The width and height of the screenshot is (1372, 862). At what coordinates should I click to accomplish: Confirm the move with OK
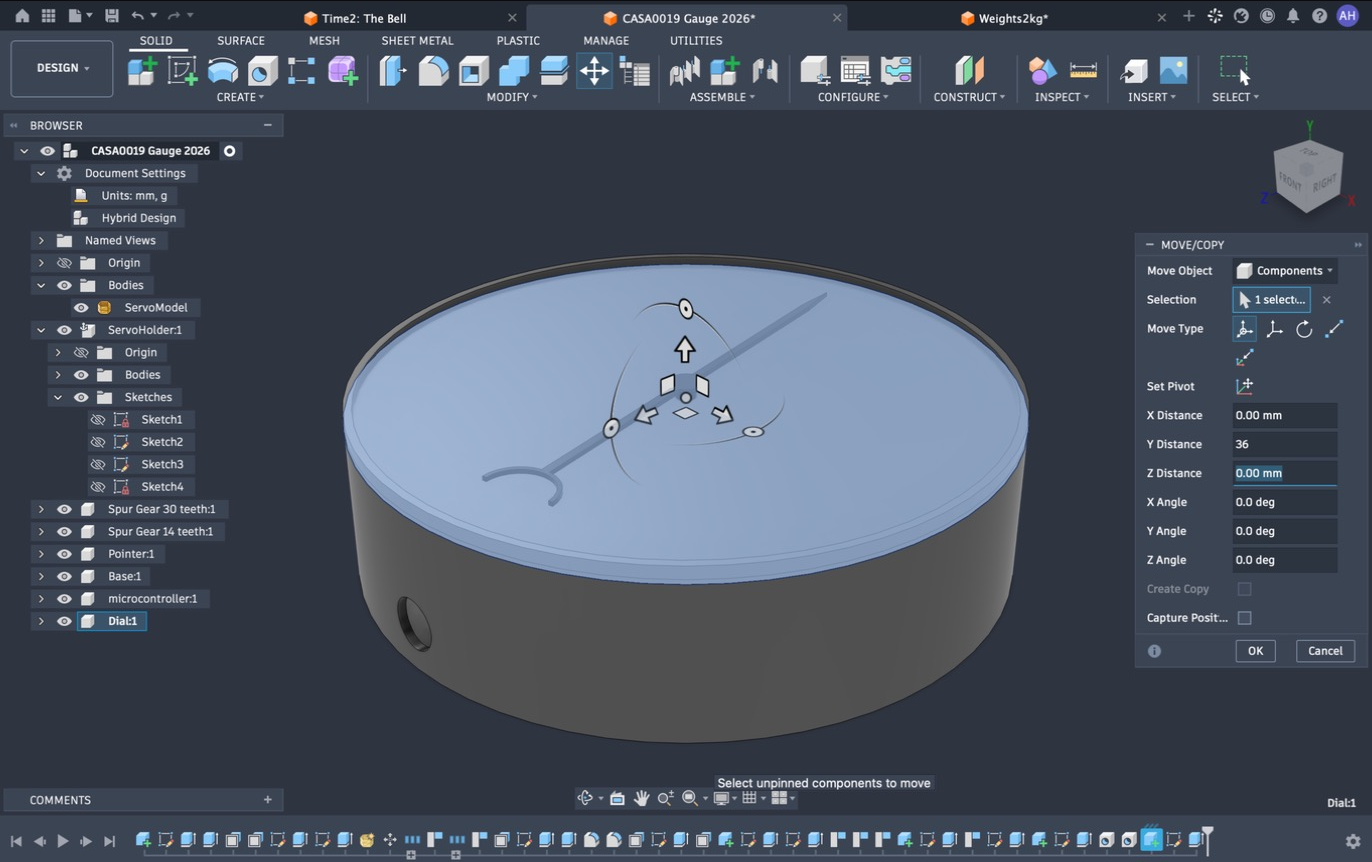click(x=1255, y=651)
